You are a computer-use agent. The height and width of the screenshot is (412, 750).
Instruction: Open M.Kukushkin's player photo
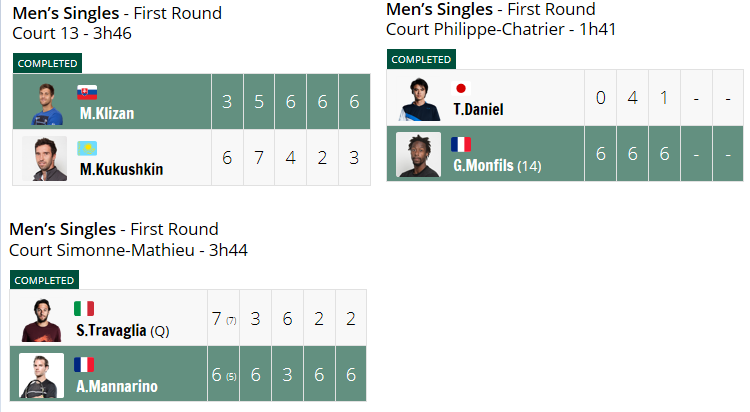[44, 158]
